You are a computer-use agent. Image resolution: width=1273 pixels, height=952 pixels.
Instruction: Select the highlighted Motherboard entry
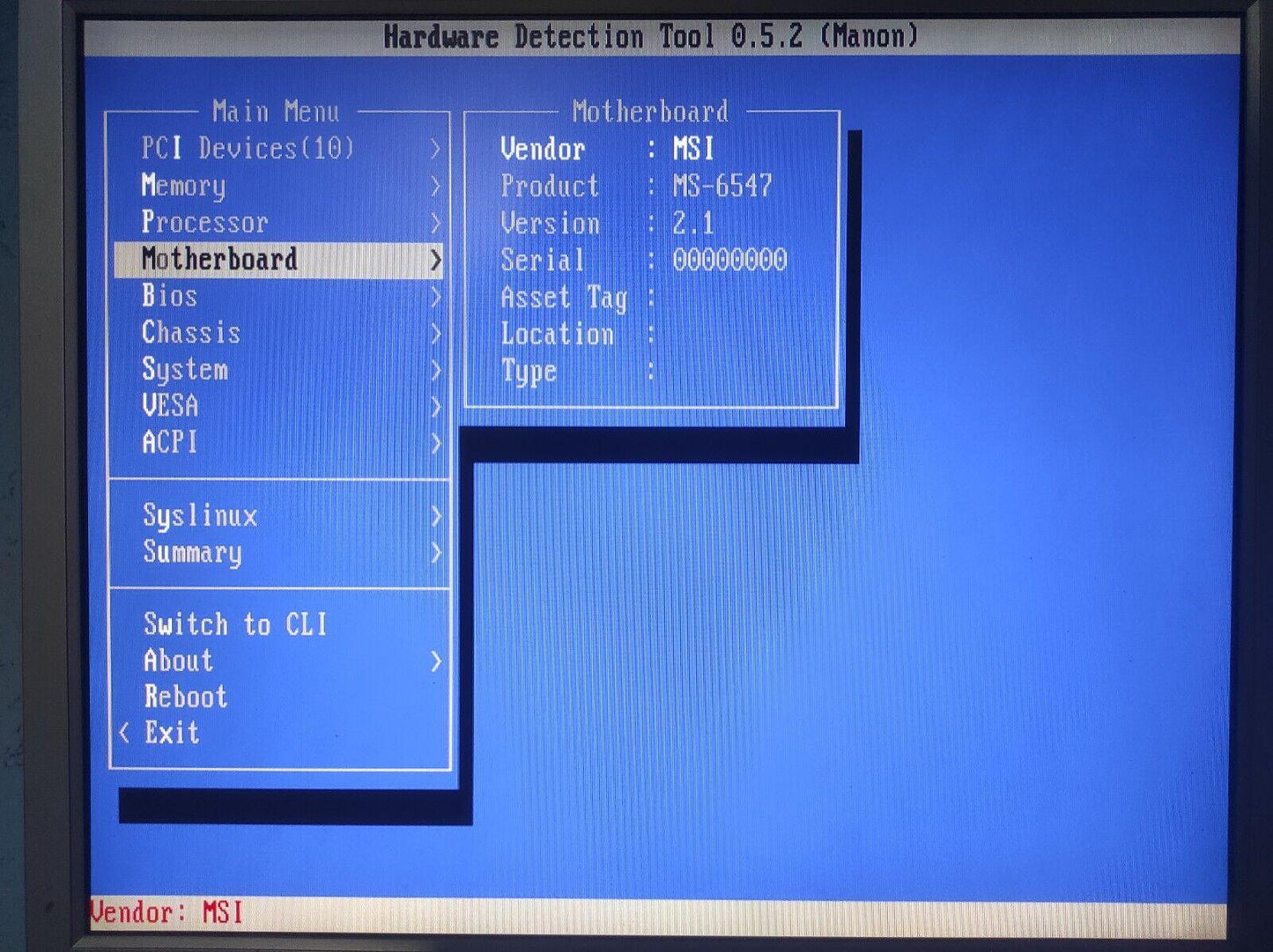pos(219,259)
